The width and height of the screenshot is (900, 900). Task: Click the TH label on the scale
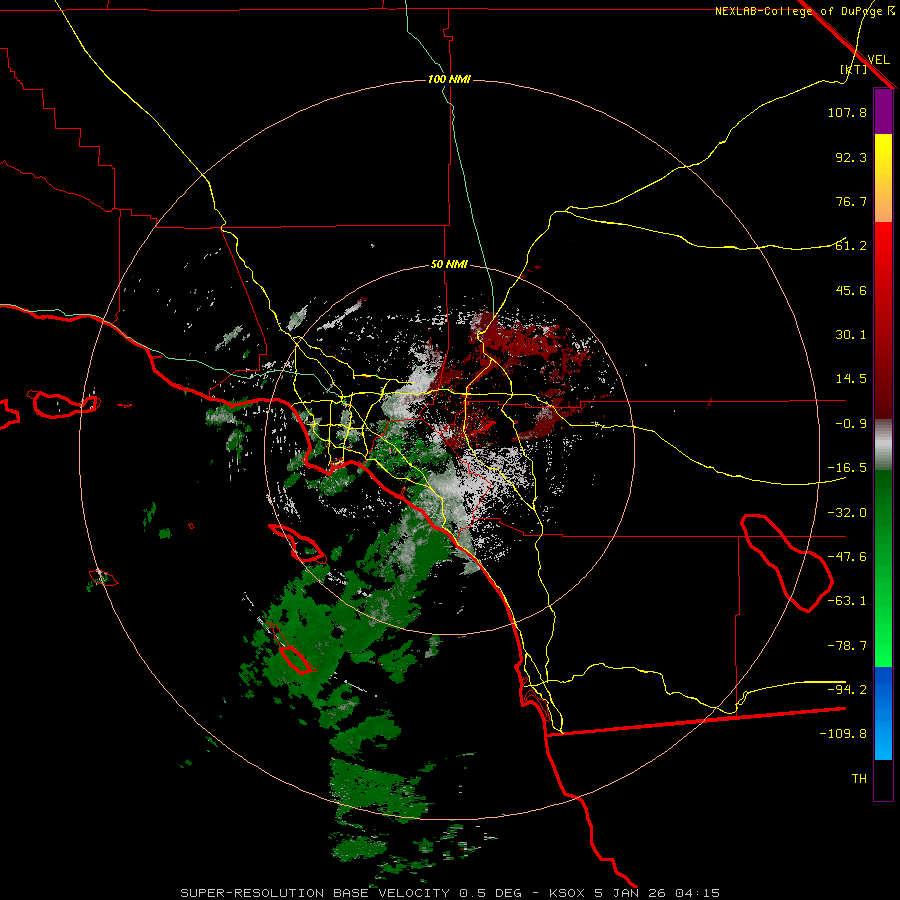coord(859,779)
